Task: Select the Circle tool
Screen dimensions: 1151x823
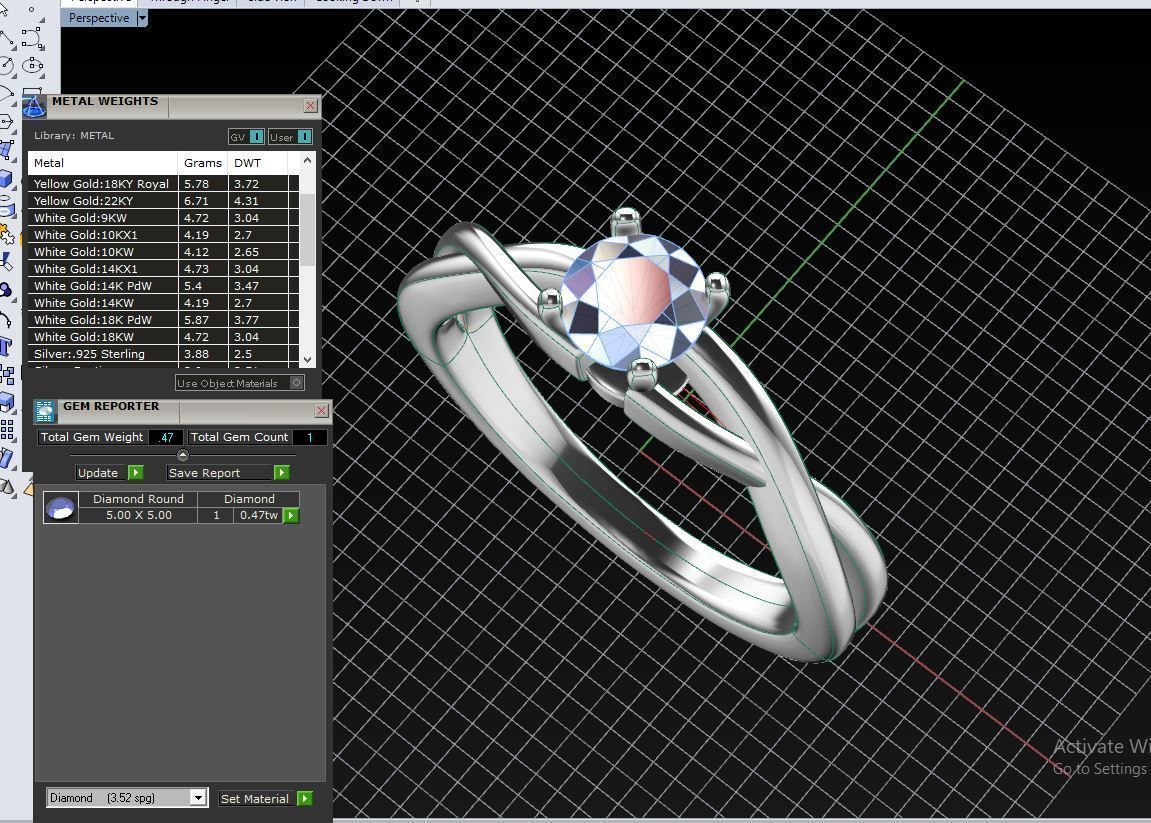Action: point(7,66)
